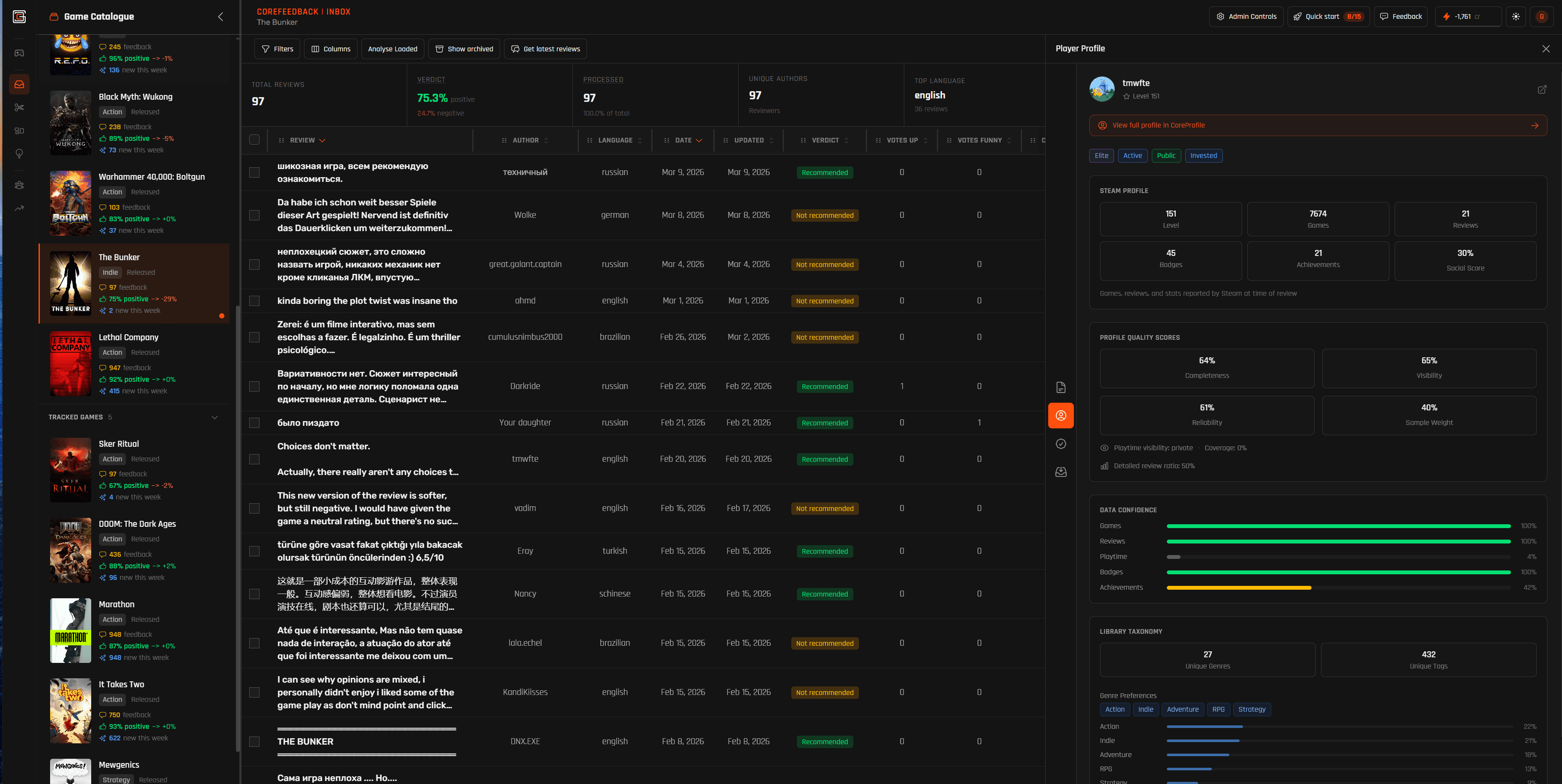Click the scissors icon in left sidebar
This screenshot has width=1562, height=784.
(x=19, y=107)
